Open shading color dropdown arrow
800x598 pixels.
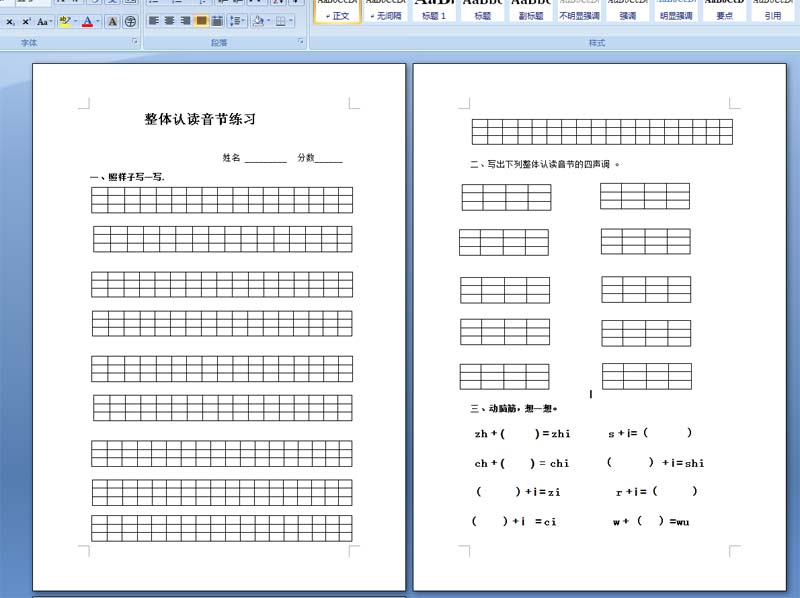coord(269,21)
